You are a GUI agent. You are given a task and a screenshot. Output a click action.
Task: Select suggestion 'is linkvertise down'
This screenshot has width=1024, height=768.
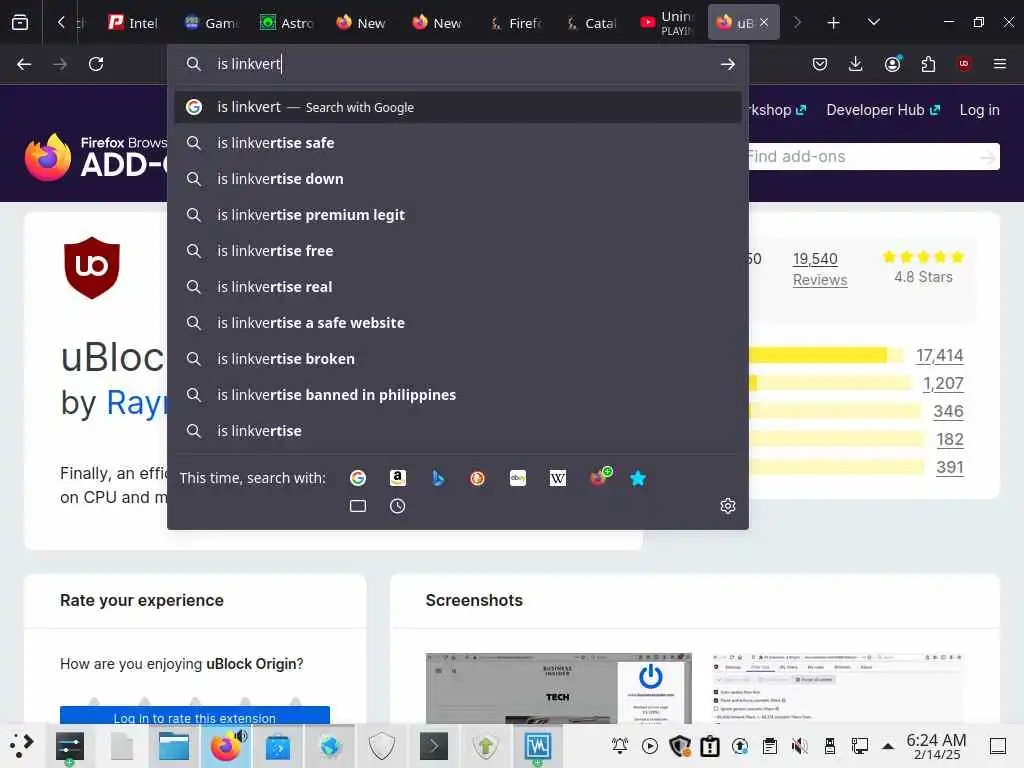458,179
